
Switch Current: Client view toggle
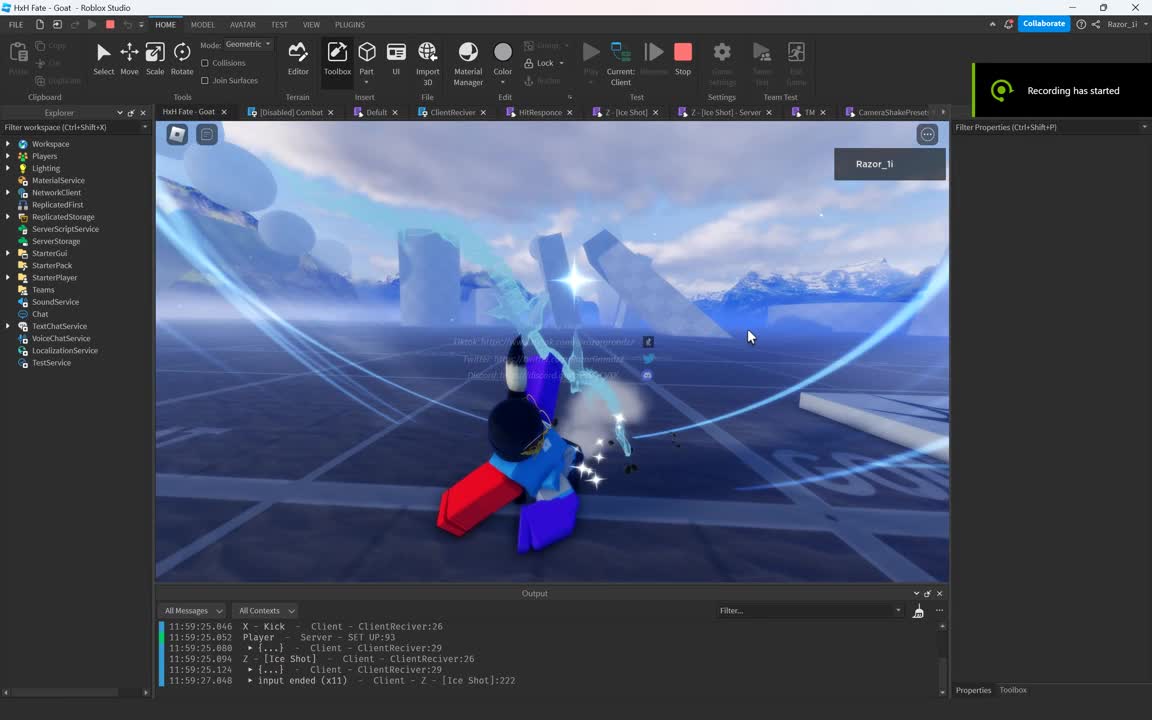pyautogui.click(x=621, y=62)
